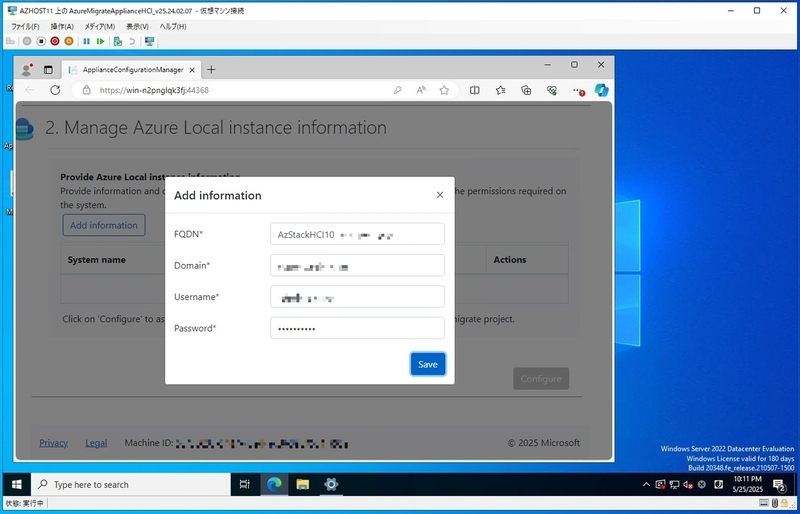The width and height of the screenshot is (800, 514).
Task: Click the System name column header
Action: click(x=96, y=259)
